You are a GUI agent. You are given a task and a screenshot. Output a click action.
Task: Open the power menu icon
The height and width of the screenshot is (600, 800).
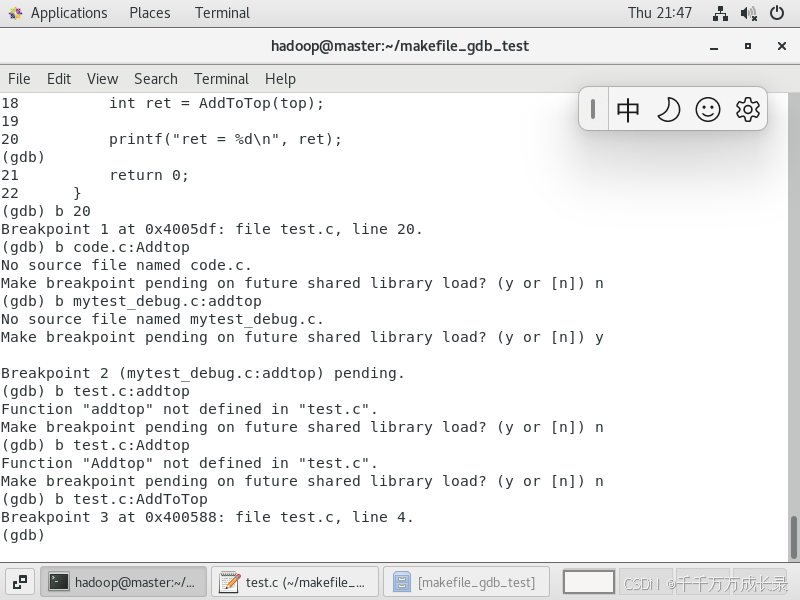[777, 13]
